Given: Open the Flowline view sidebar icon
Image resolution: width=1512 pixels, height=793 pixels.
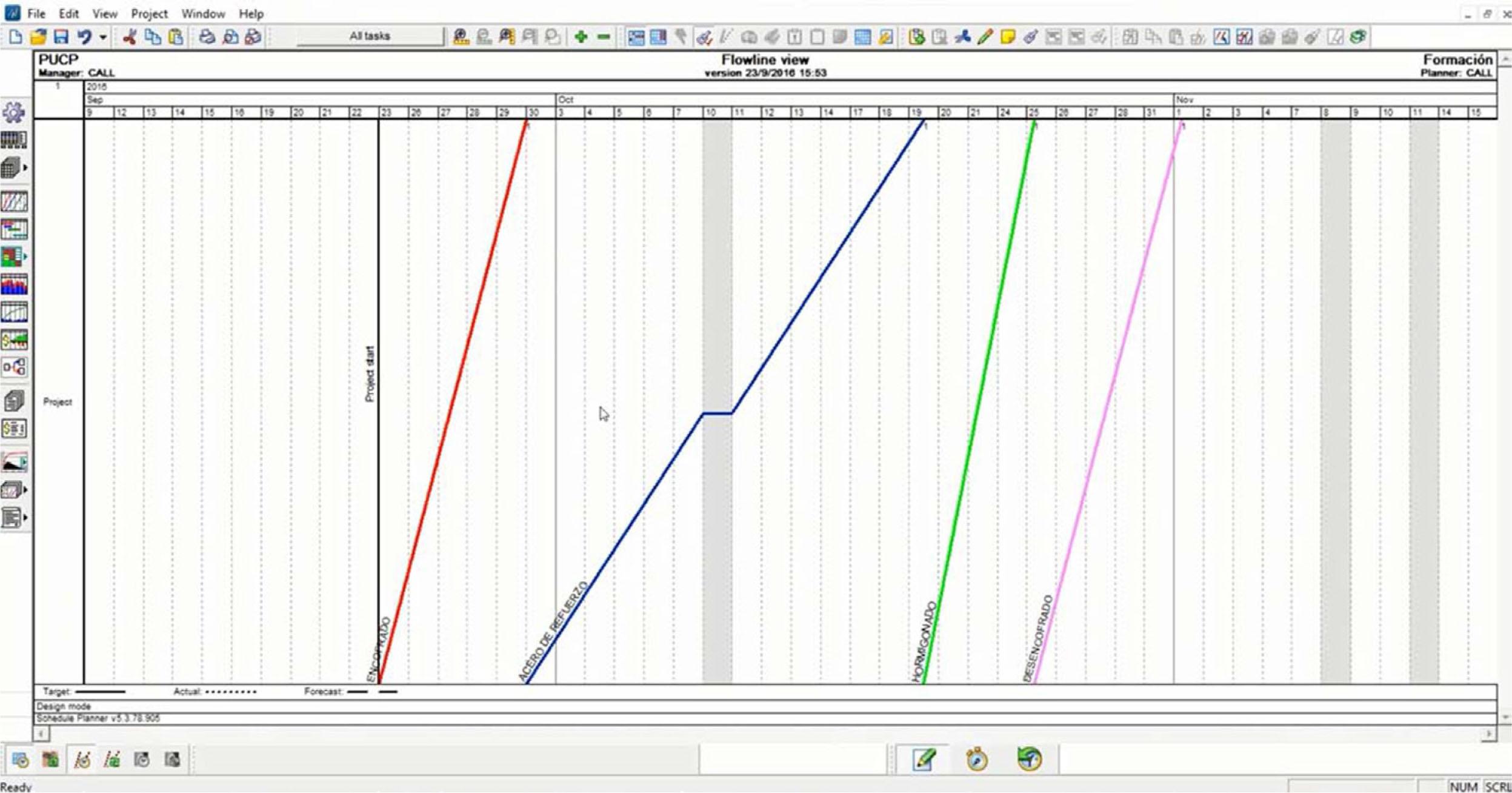Looking at the screenshot, I should (x=15, y=201).
